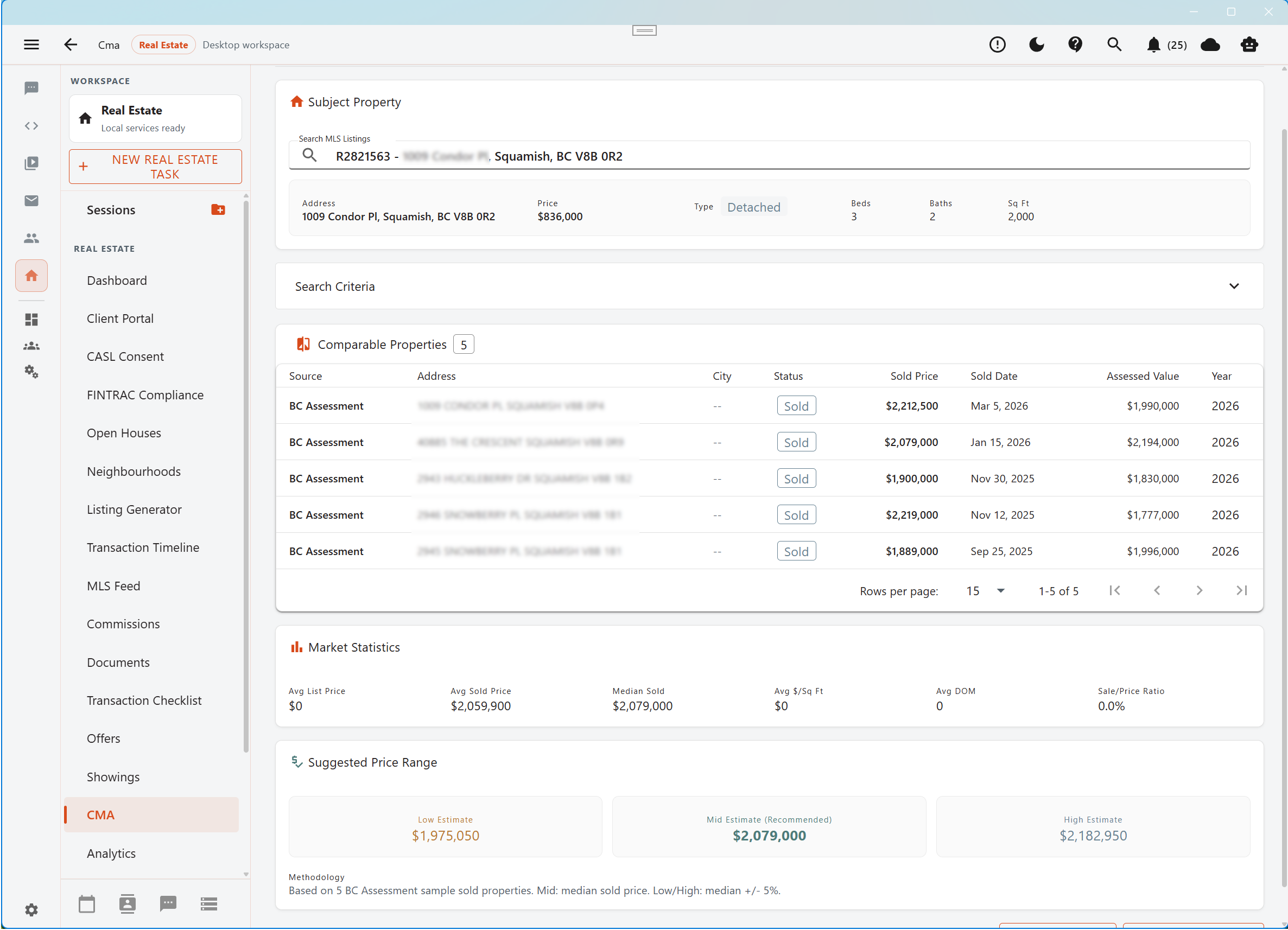Screen dimensions: 1288x930
Task: Click the Mid Estimate $2,079,000 card
Action: [769, 827]
